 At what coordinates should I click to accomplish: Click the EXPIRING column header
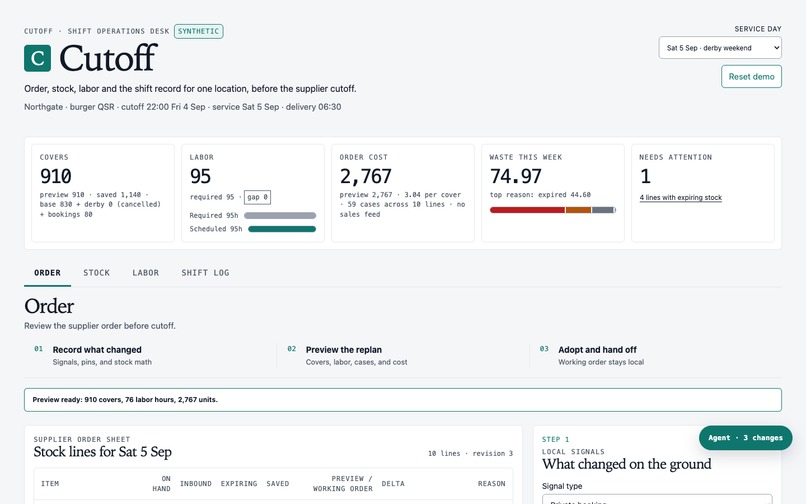(239, 483)
